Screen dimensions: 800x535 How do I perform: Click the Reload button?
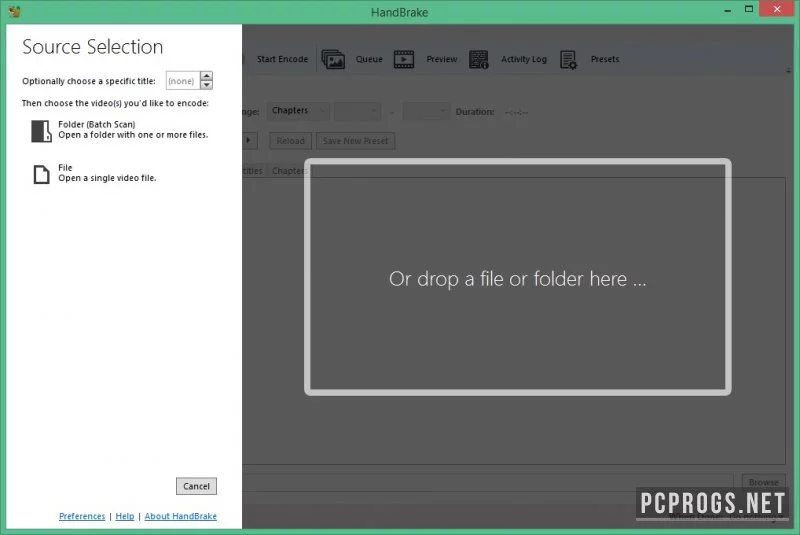[x=290, y=141]
